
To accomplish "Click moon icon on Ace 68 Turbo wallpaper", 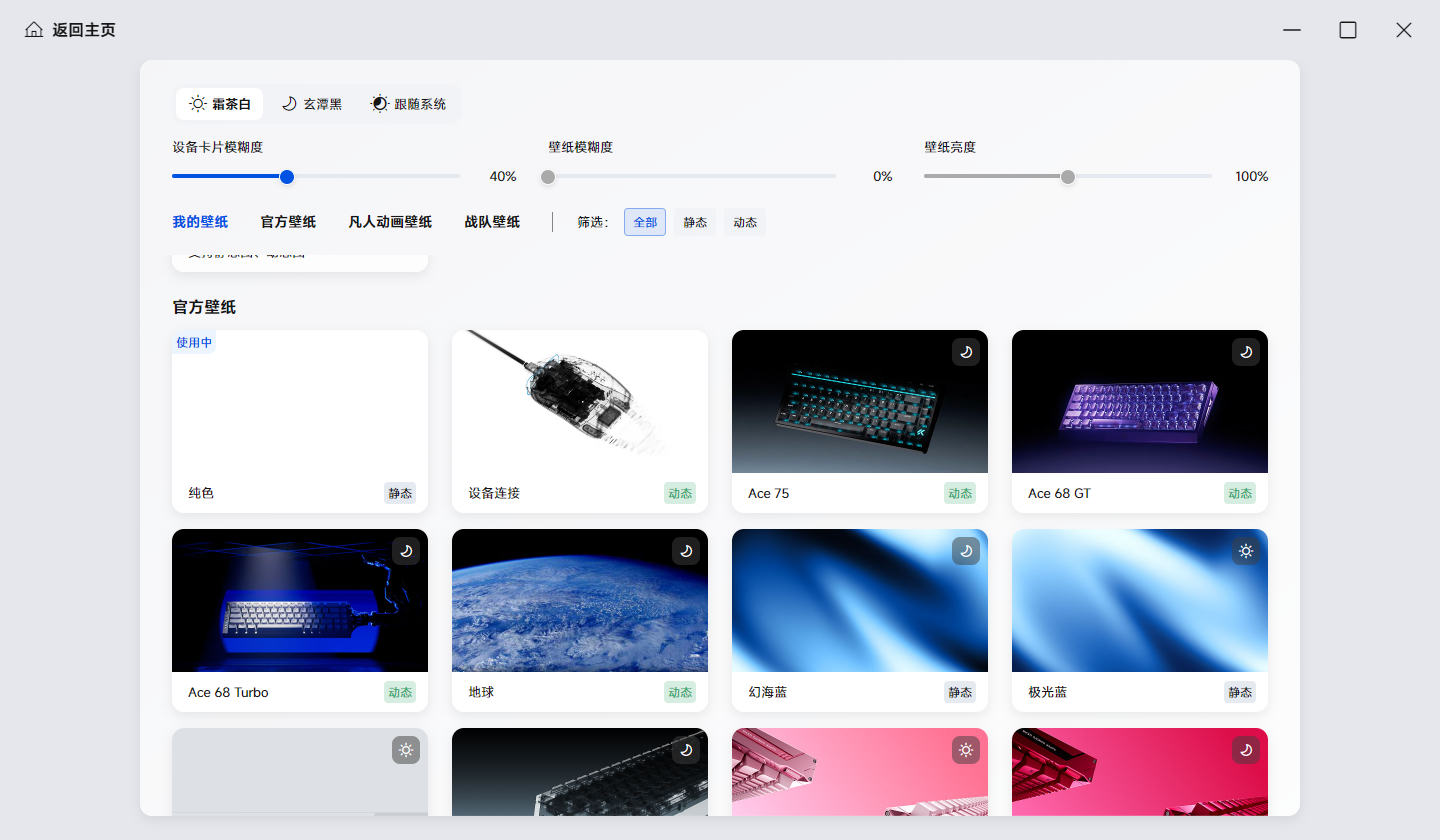I will 406,551.
